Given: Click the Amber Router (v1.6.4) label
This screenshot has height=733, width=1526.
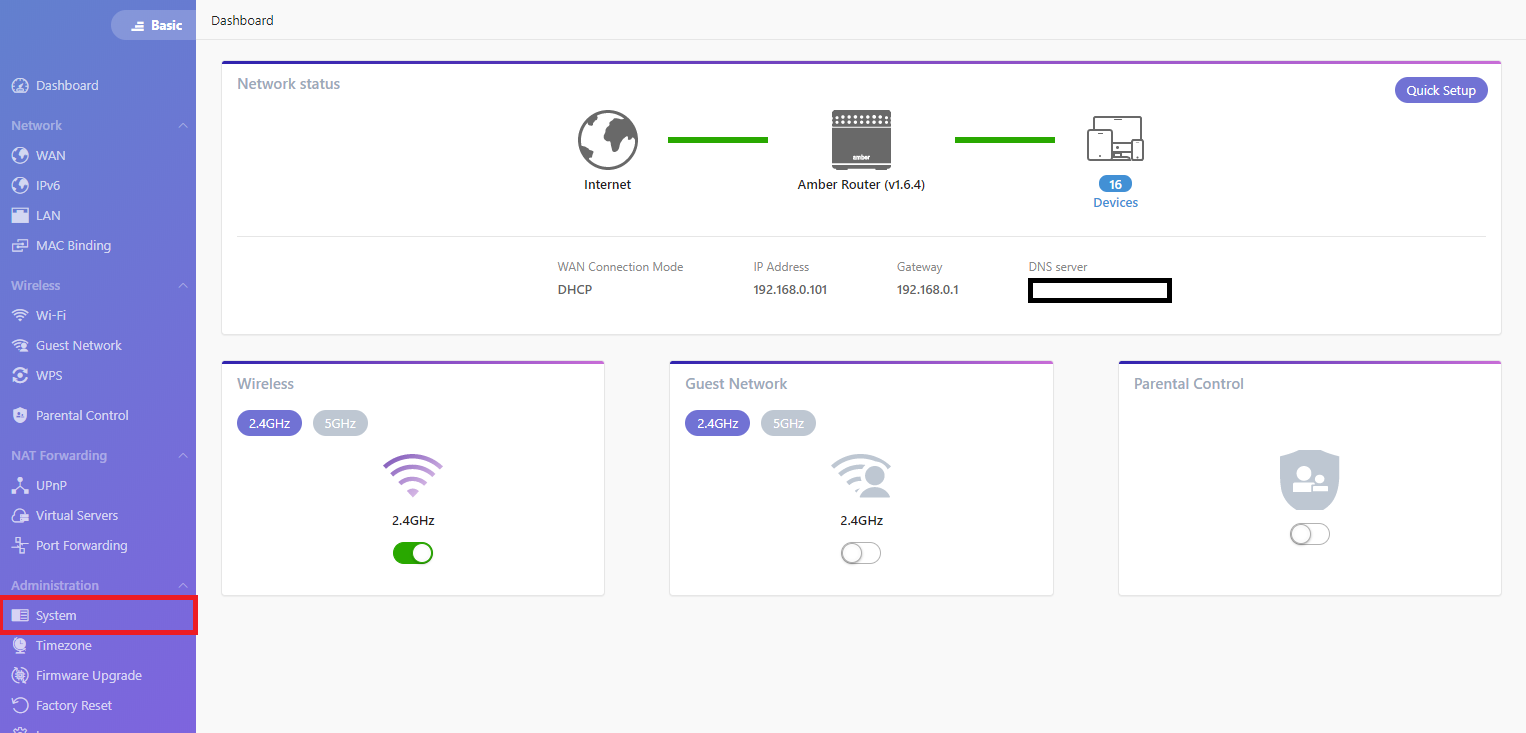Looking at the screenshot, I should click(861, 185).
